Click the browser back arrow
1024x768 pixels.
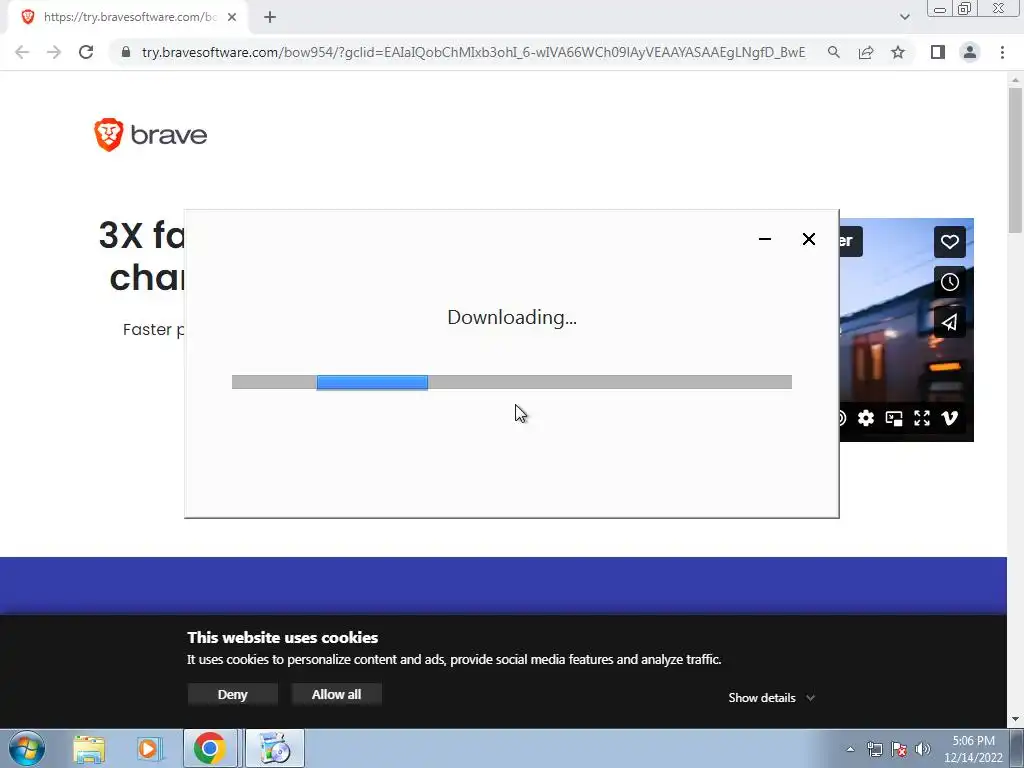pos(22,52)
